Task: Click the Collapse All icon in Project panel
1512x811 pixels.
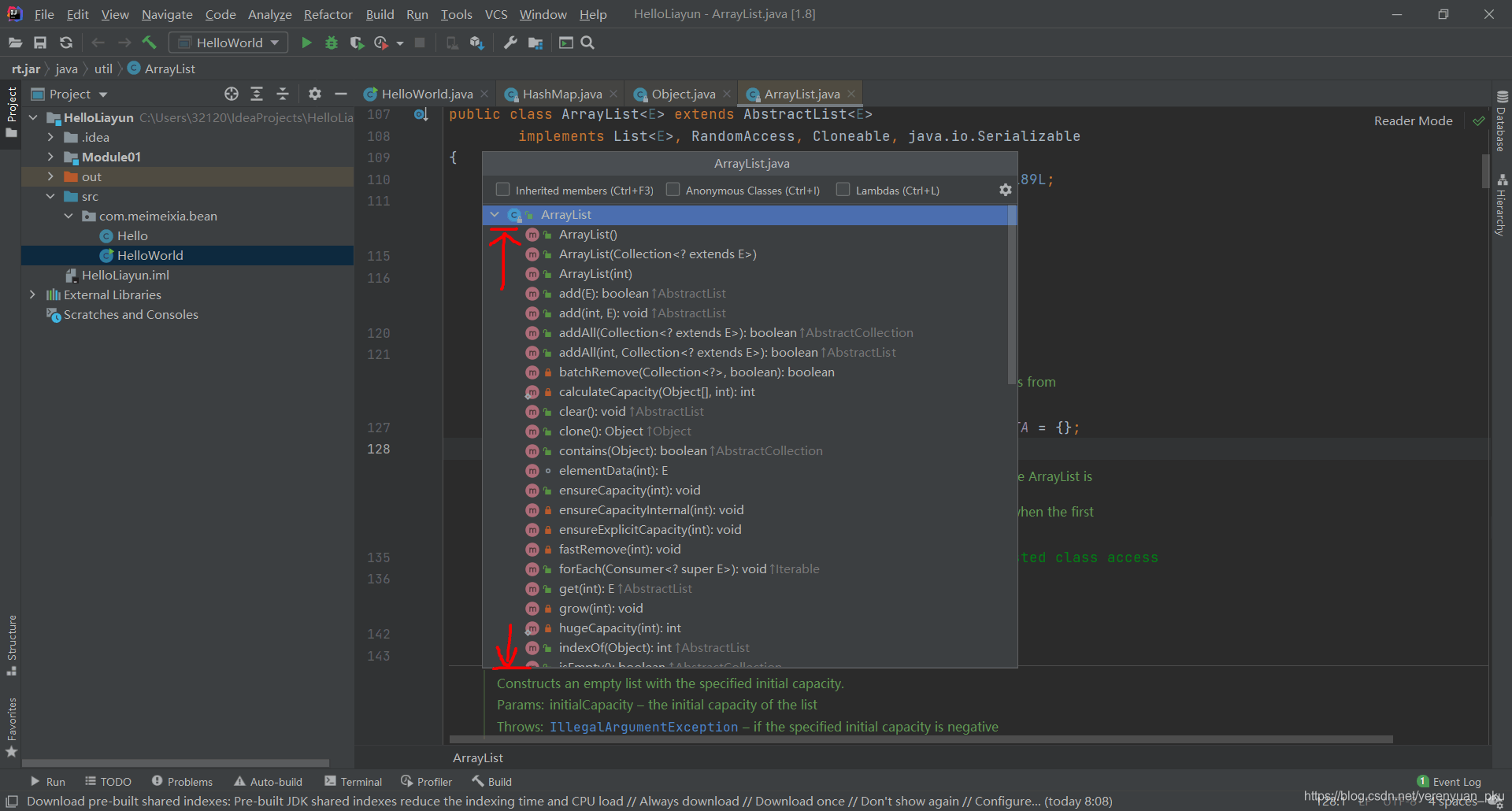Action: pyautogui.click(x=283, y=94)
